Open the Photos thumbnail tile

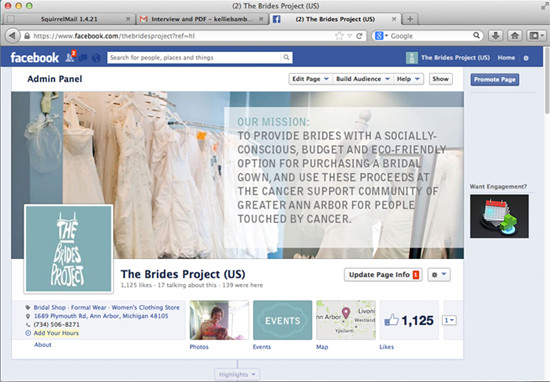(x=219, y=320)
